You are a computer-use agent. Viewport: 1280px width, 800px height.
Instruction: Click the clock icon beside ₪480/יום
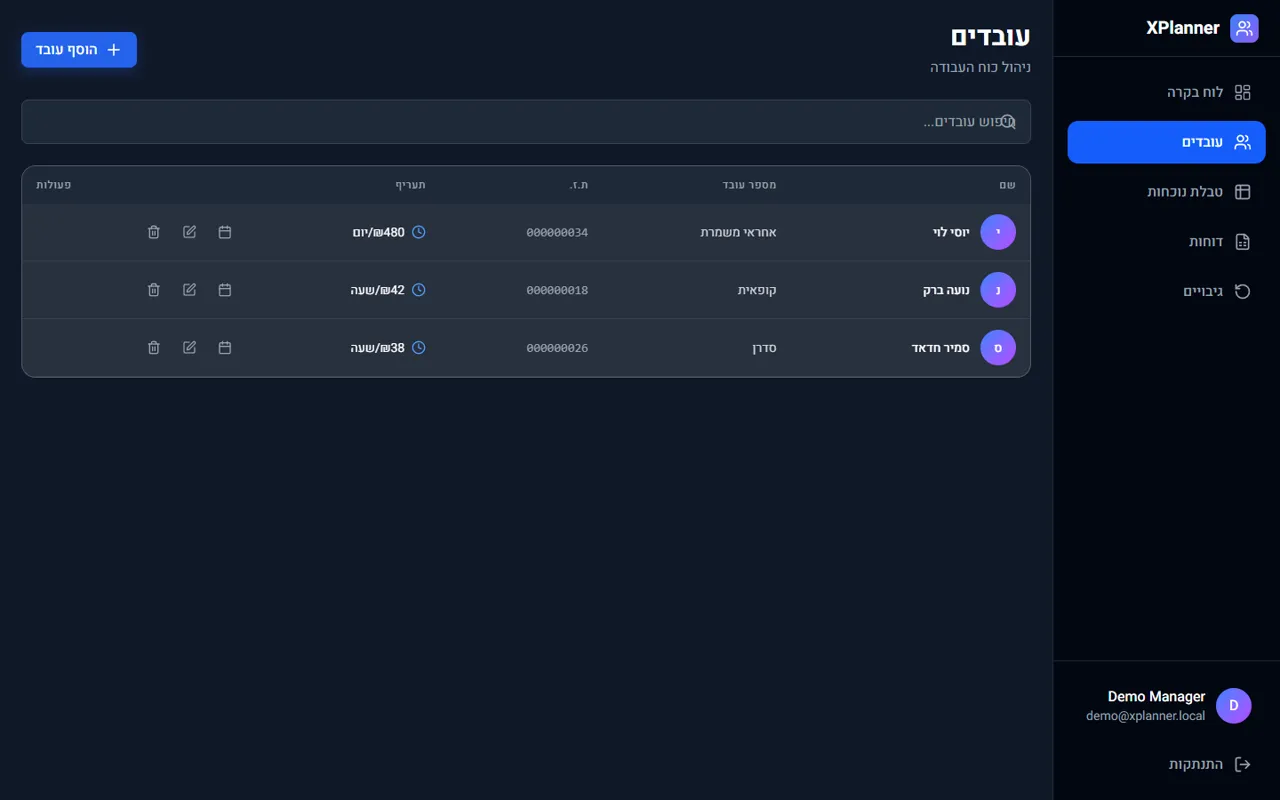419,232
